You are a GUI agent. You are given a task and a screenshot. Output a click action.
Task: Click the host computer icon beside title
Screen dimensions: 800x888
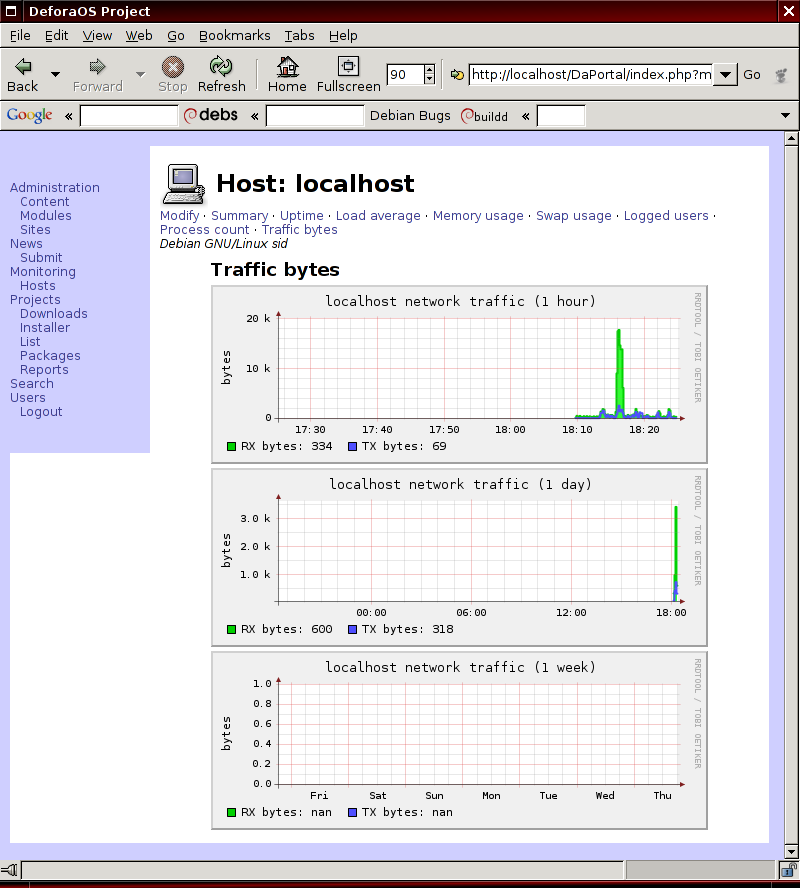click(x=183, y=184)
